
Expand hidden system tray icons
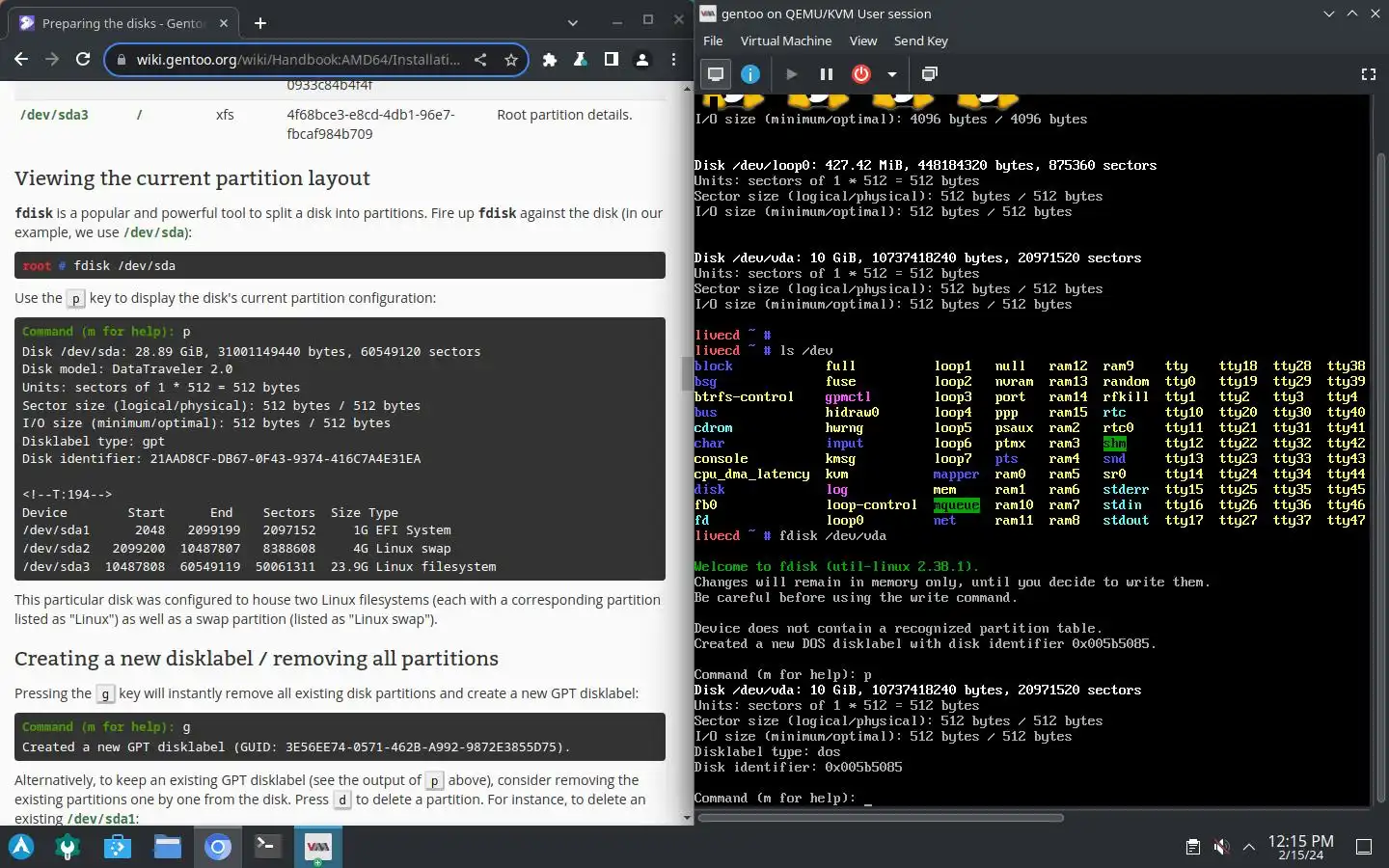coord(1249,847)
